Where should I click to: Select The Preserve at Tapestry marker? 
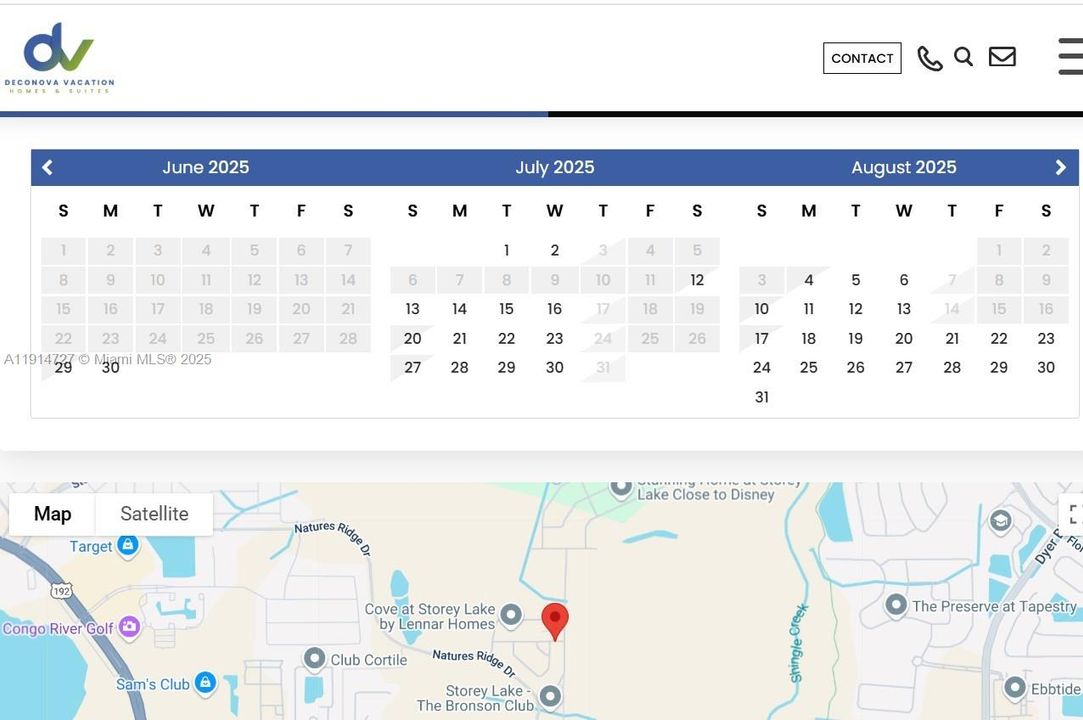[896, 605]
